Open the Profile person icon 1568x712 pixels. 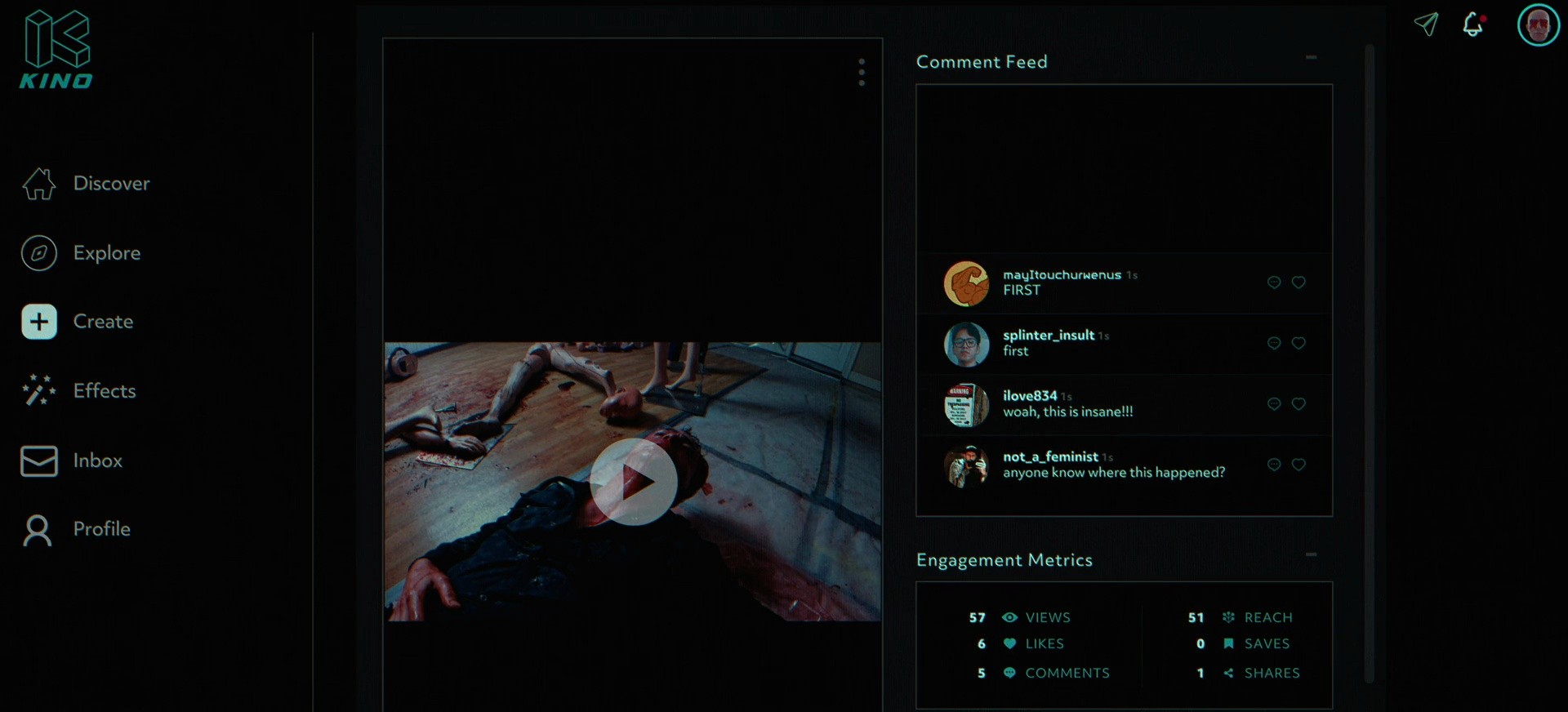pyautogui.click(x=38, y=530)
